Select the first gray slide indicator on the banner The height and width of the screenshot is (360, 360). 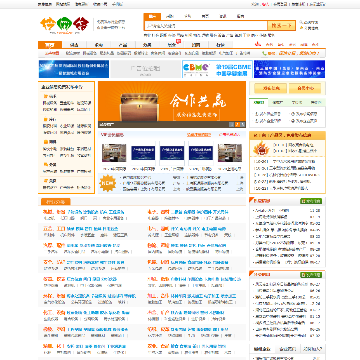(231, 124)
